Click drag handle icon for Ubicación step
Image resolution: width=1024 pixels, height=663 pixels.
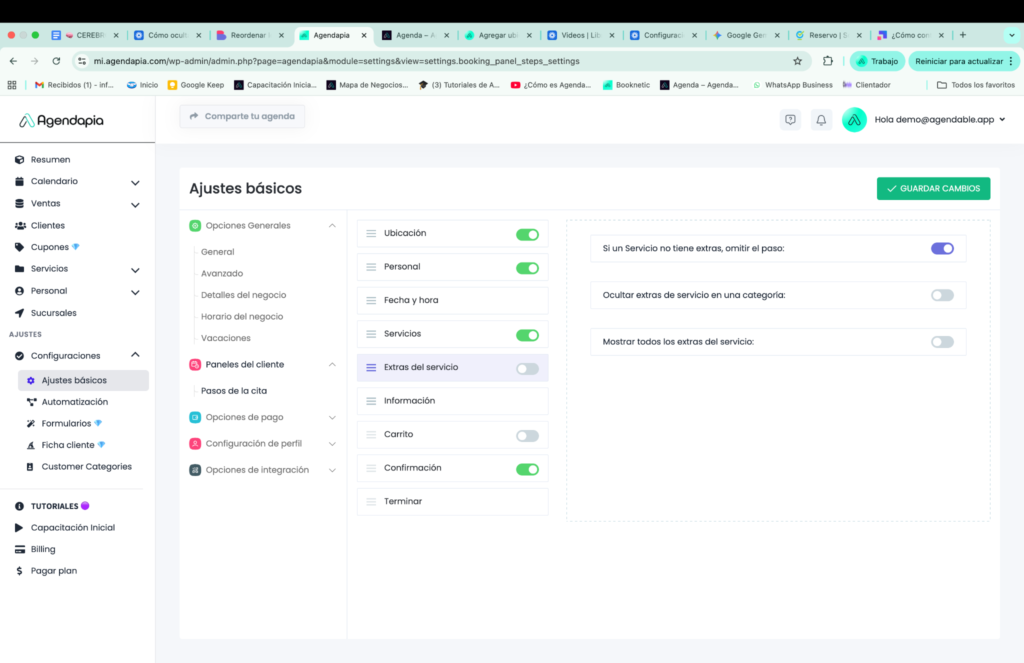[371, 234]
